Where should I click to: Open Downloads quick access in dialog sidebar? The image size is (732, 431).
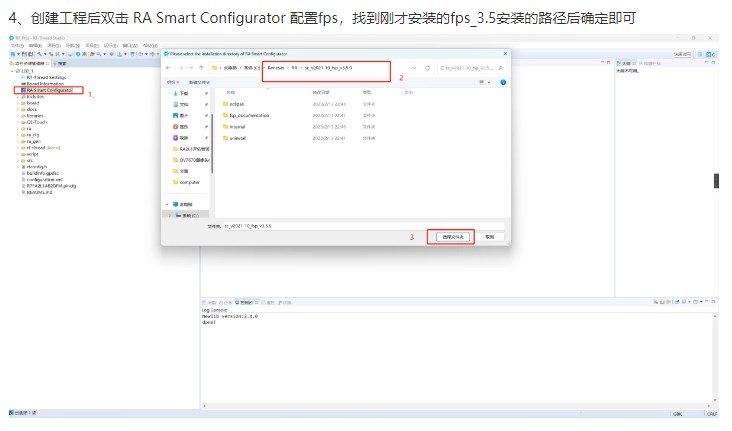pyautogui.click(x=181, y=93)
